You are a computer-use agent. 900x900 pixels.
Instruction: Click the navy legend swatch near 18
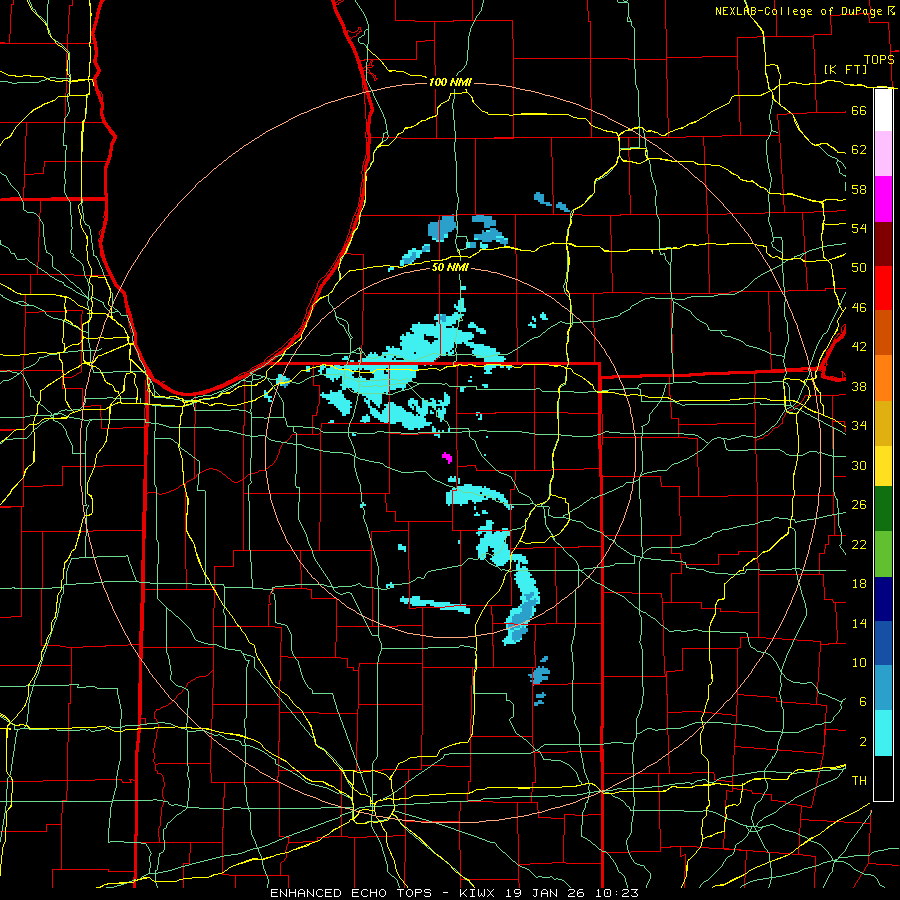[883, 599]
